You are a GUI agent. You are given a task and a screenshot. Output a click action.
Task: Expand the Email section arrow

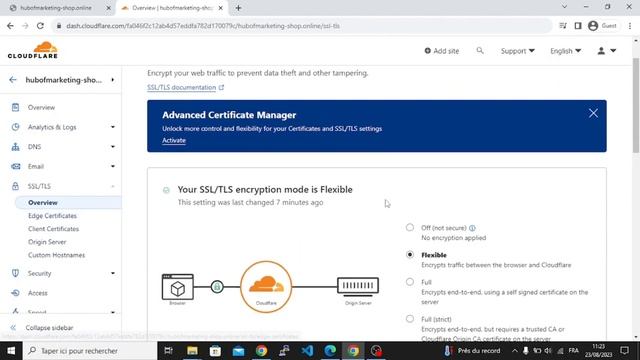113,166
